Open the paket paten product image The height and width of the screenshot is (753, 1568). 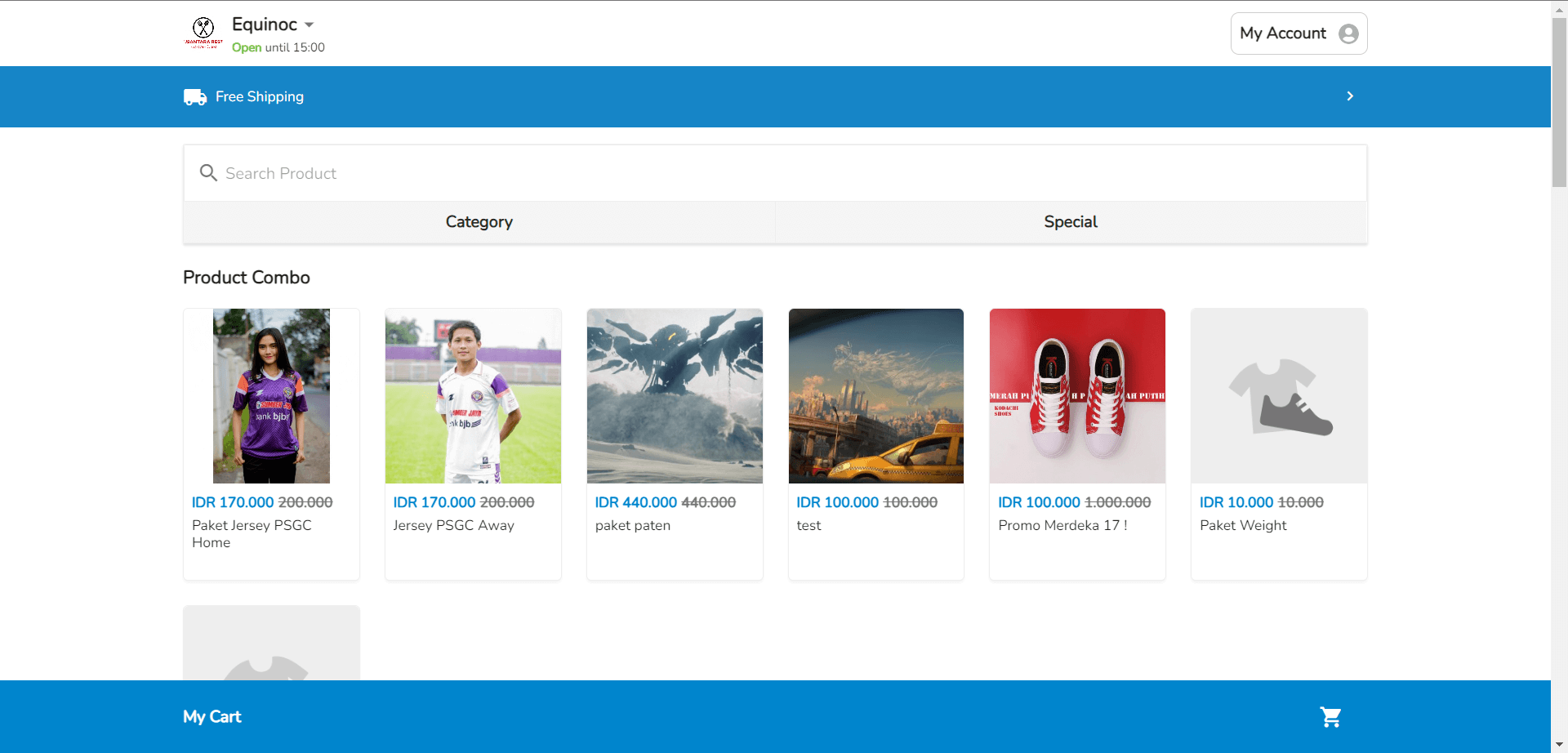tap(675, 396)
